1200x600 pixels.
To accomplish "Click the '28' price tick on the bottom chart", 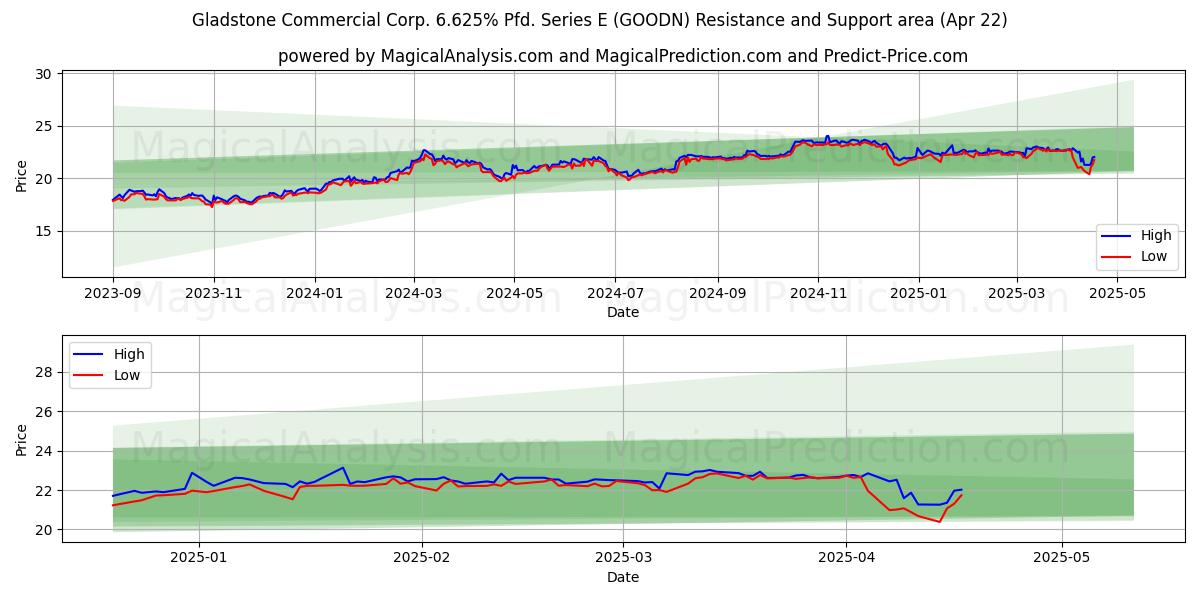I will (x=44, y=372).
